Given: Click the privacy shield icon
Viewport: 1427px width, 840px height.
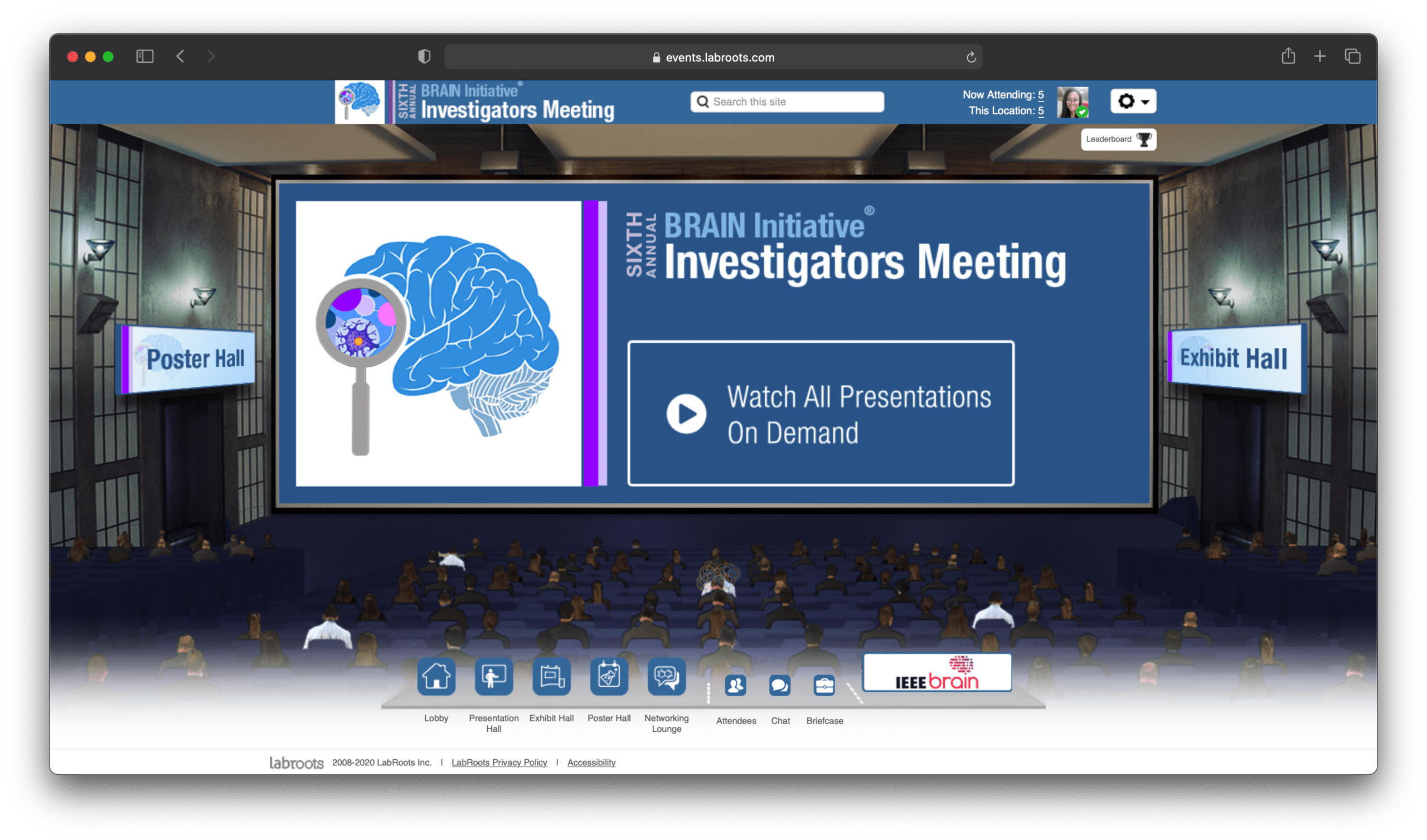Looking at the screenshot, I should coord(424,57).
